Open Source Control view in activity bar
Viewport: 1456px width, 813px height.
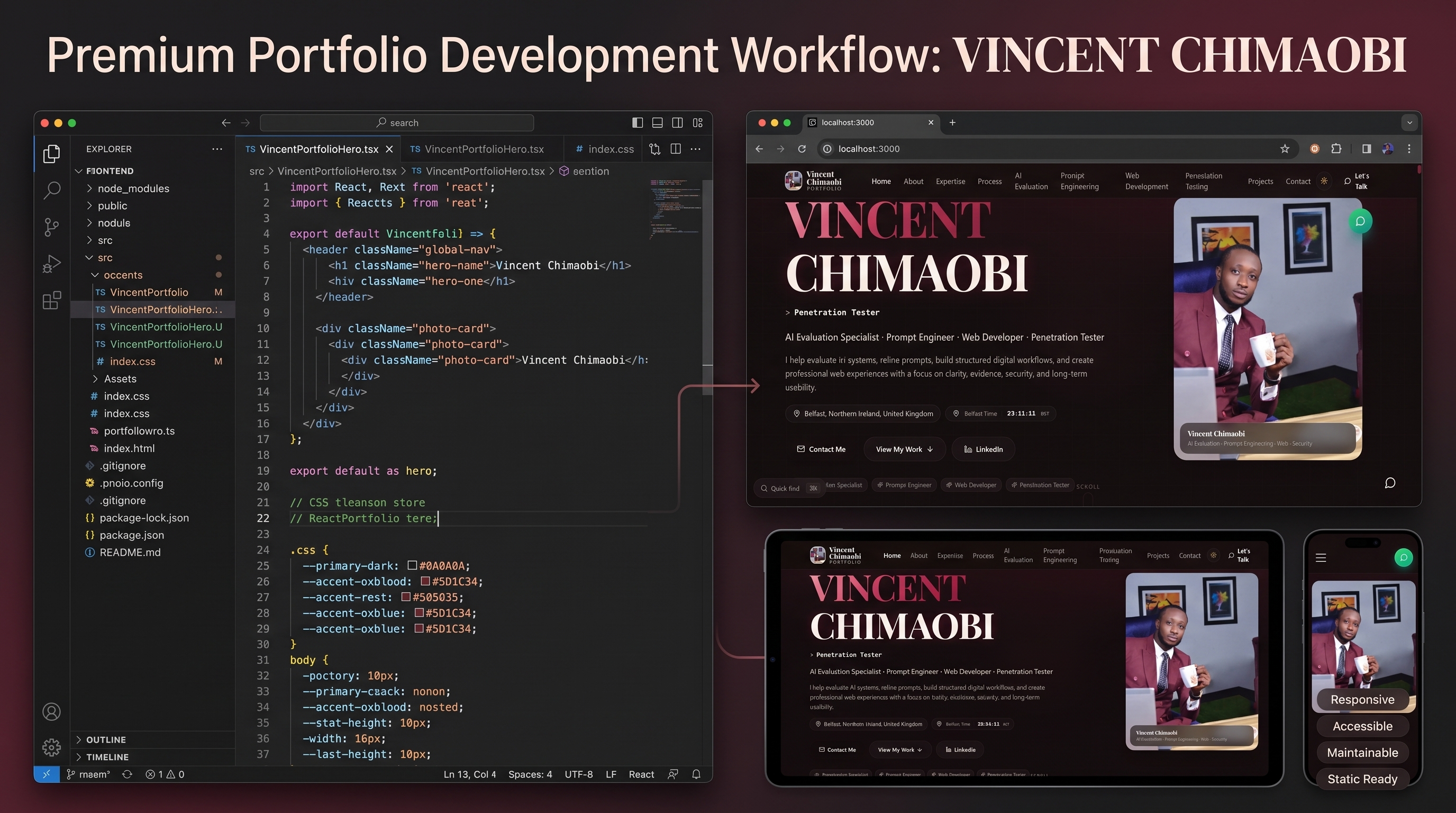click(51, 227)
